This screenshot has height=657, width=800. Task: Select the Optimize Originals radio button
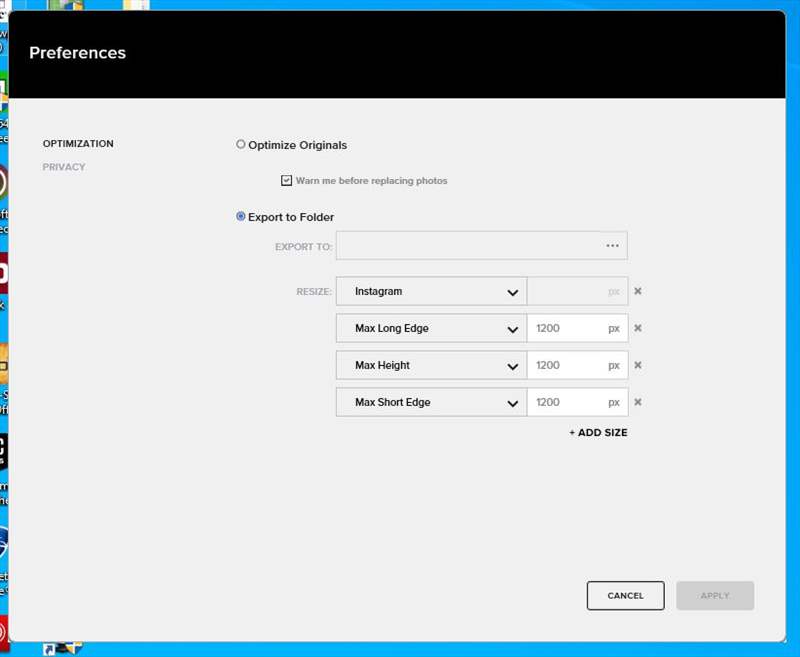click(x=241, y=145)
